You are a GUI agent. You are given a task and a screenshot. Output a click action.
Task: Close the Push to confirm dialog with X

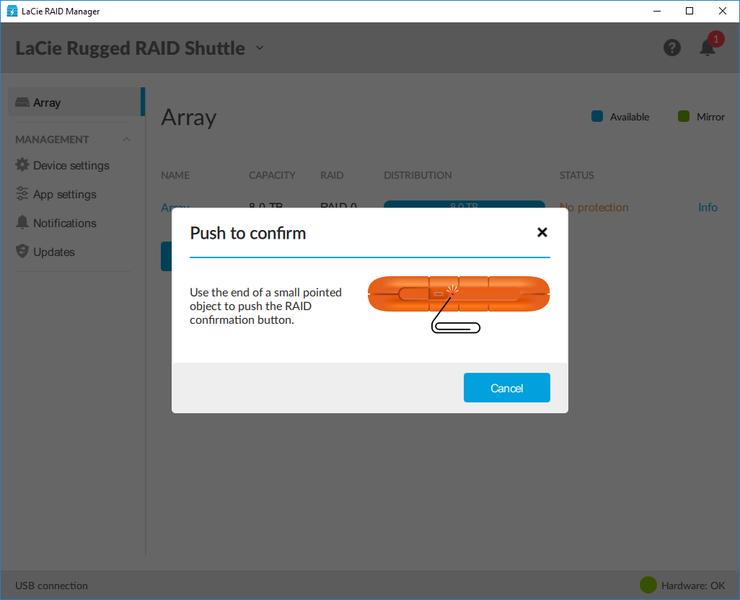pos(542,232)
